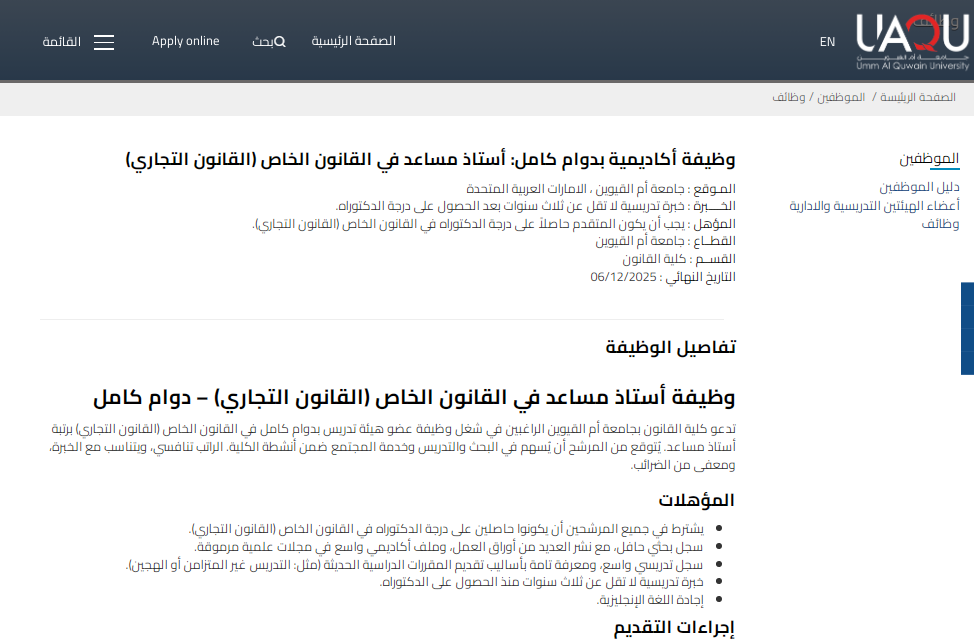
Task: Click الصفحة الرئيسية in the breadcrumb trail
Action: click(918, 97)
